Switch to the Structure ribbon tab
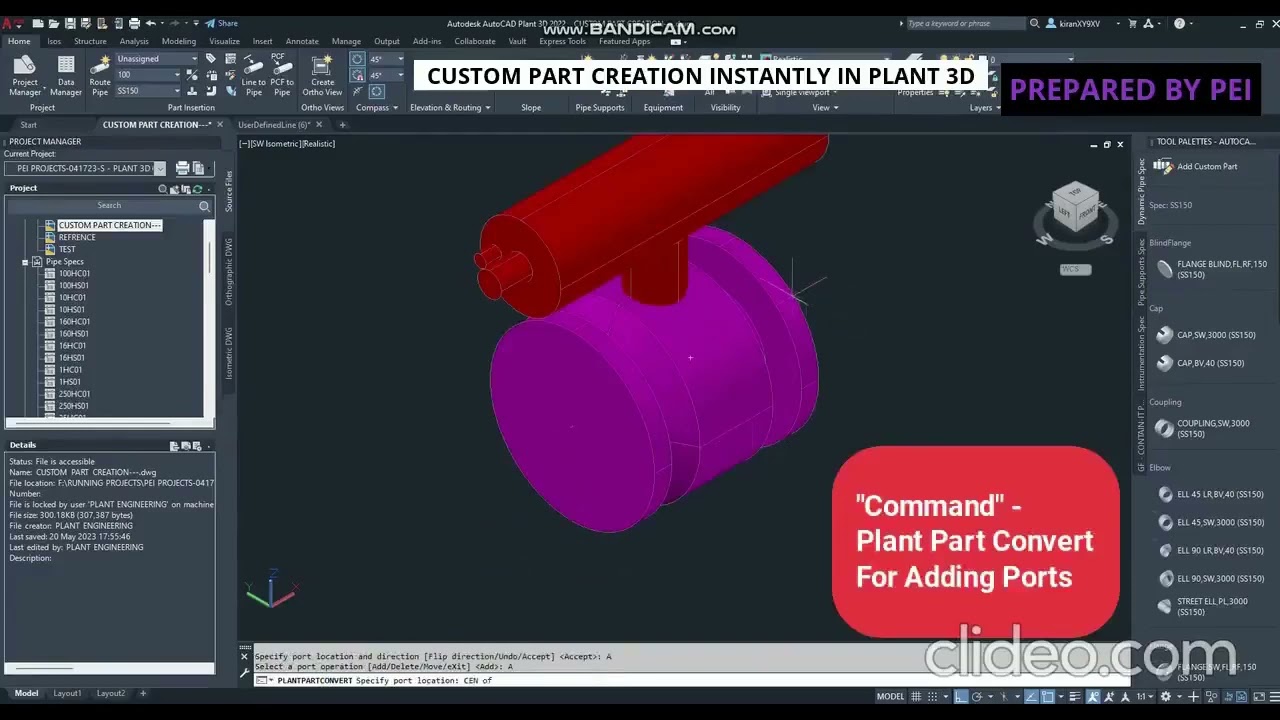This screenshot has height=720, width=1280. [90, 41]
